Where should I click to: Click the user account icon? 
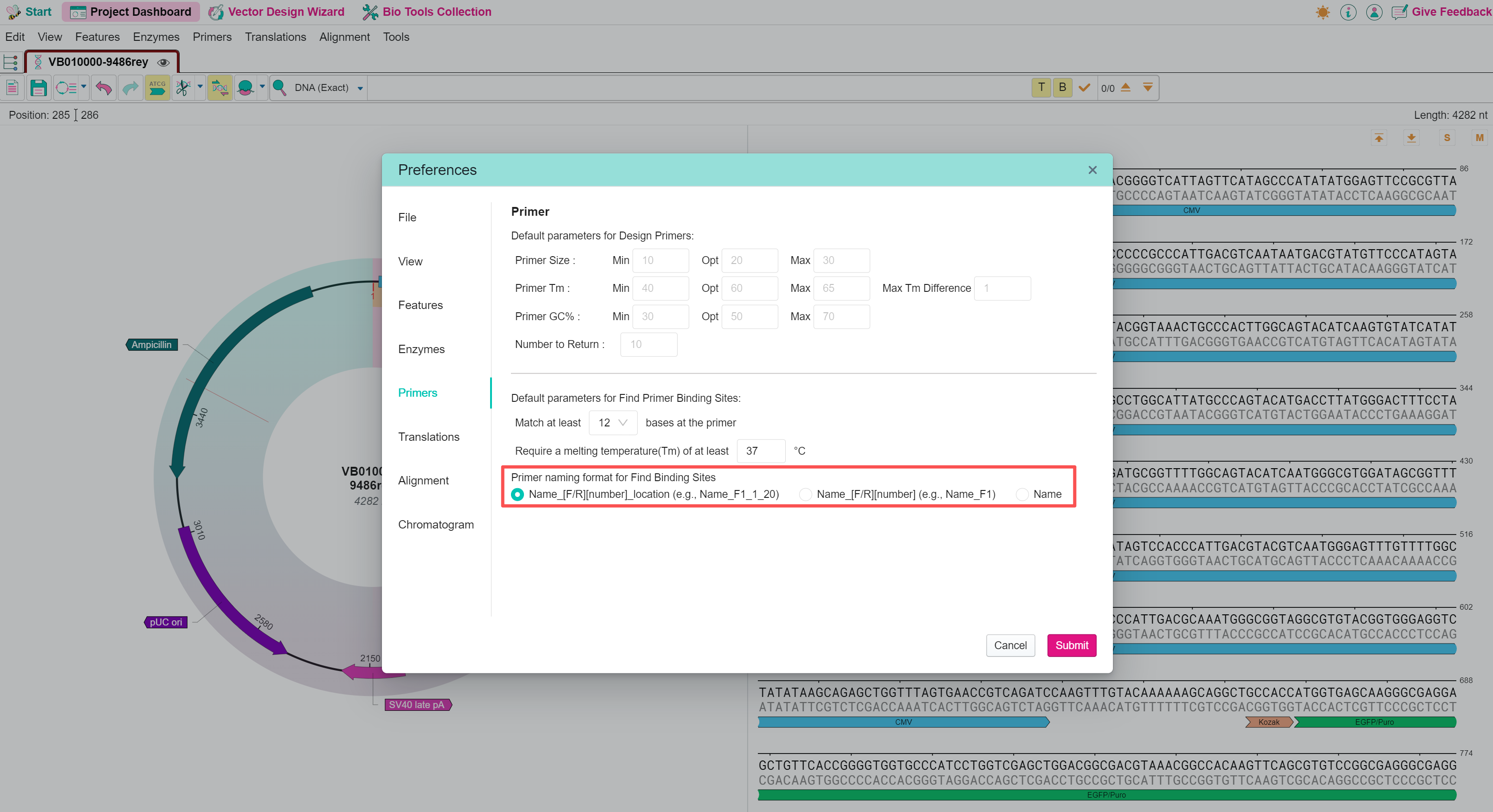point(1374,12)
